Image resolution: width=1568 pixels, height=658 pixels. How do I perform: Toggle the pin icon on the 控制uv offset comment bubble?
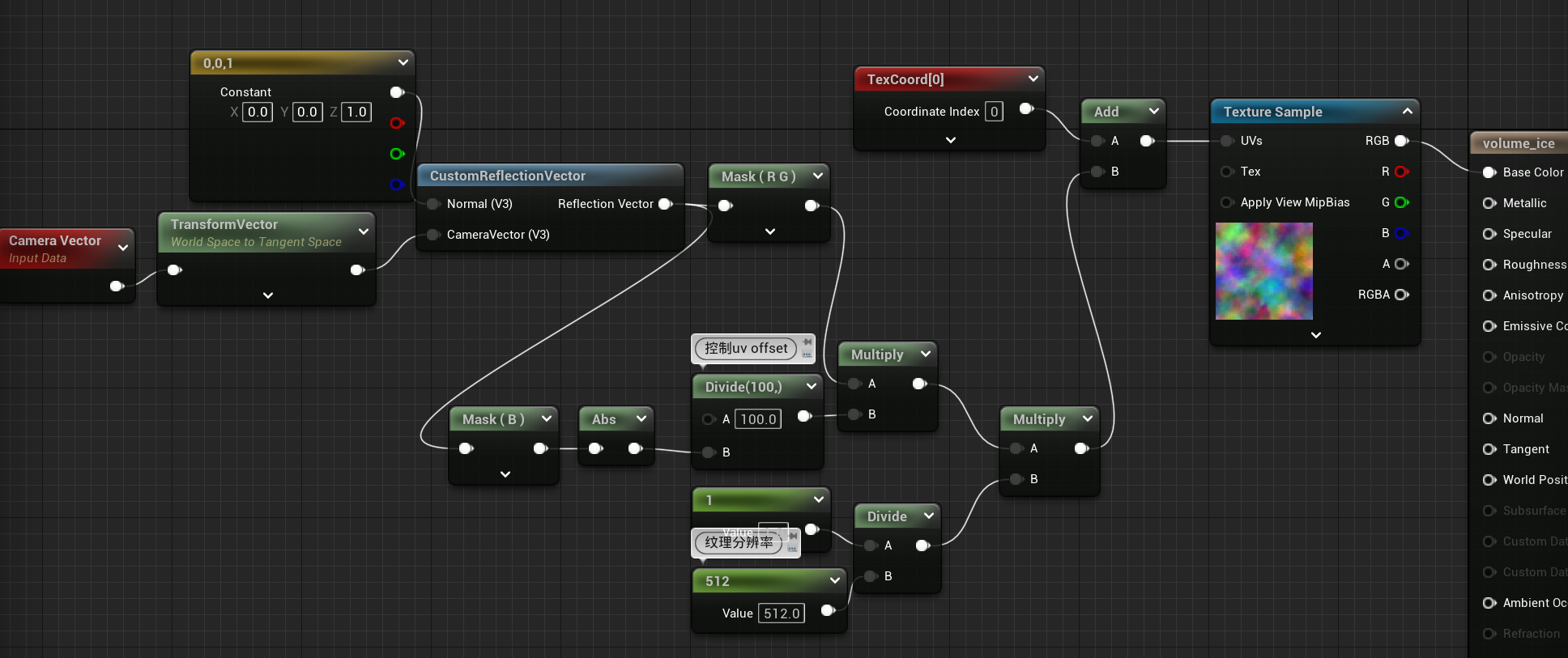point(807,342)
